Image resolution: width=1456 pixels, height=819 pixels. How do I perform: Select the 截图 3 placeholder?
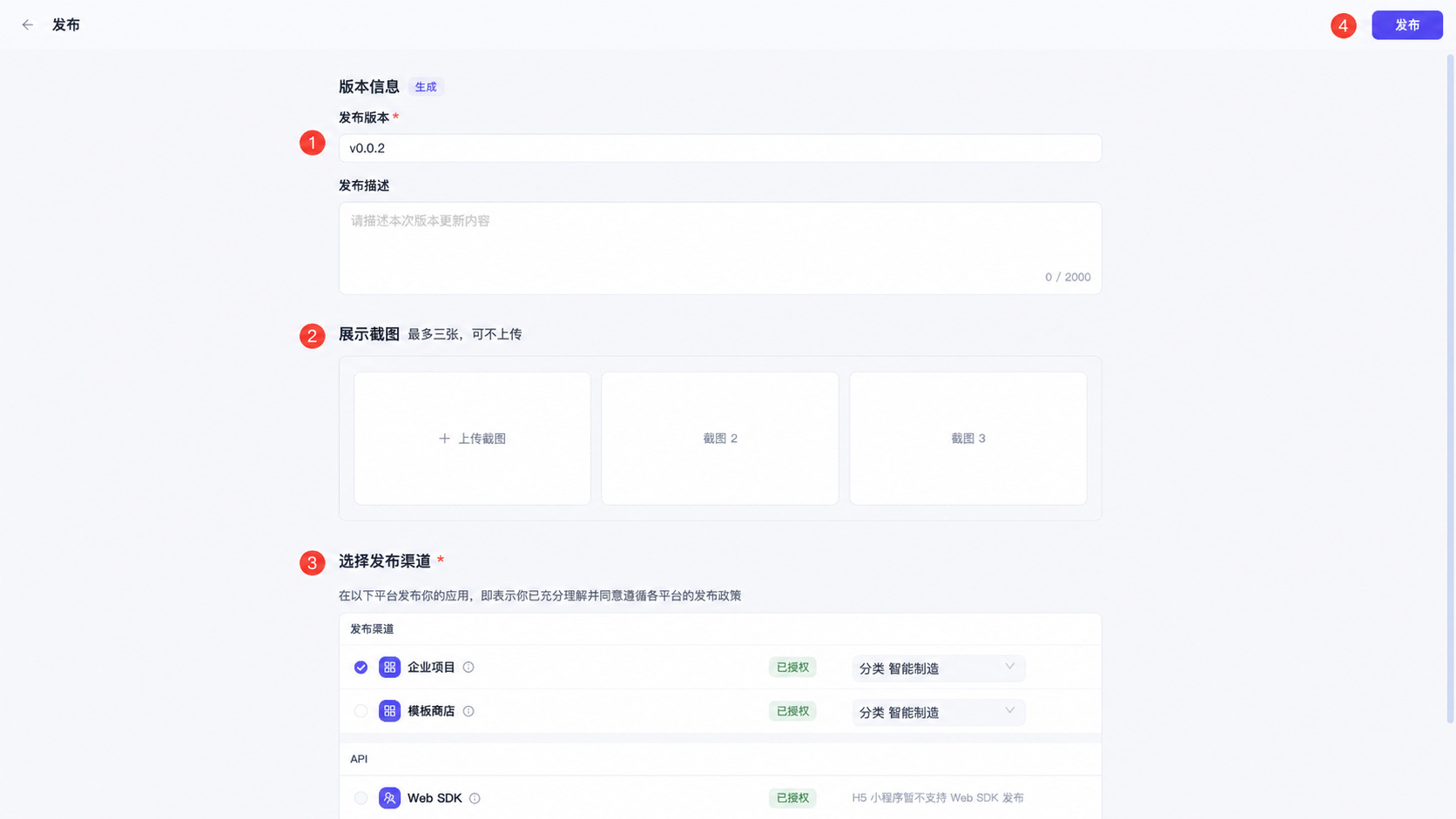point(968,439)
